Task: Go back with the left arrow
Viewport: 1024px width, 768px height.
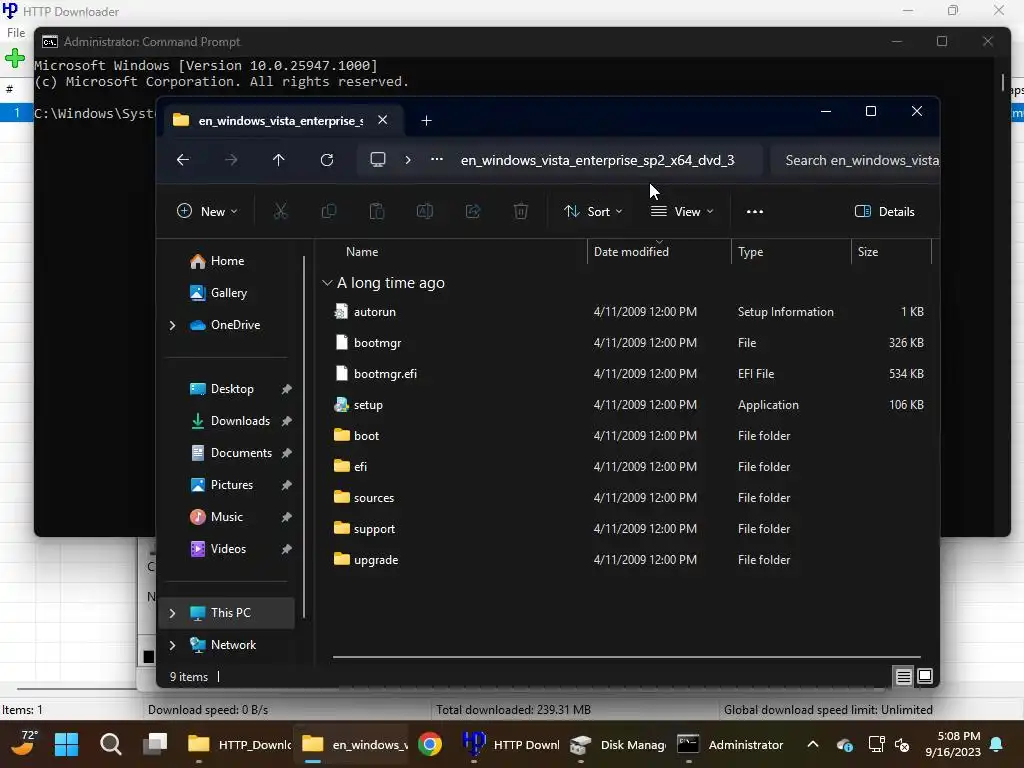Action: point(183,160)
